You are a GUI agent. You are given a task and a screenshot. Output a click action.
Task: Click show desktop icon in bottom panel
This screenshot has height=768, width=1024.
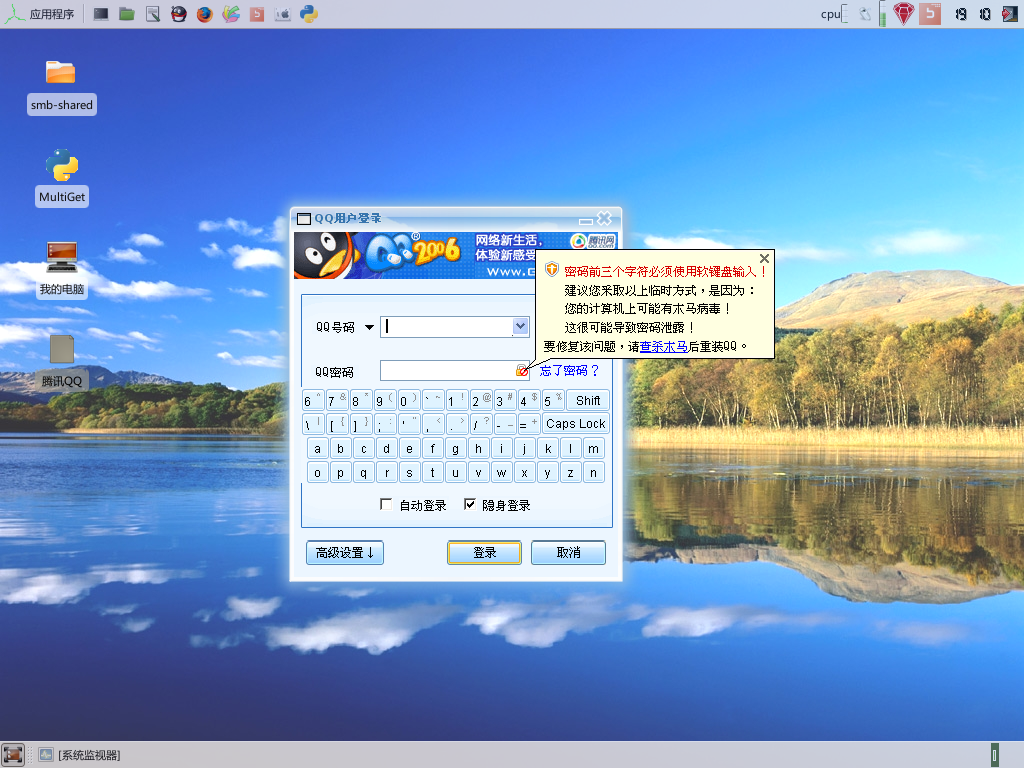pos(12,754)
